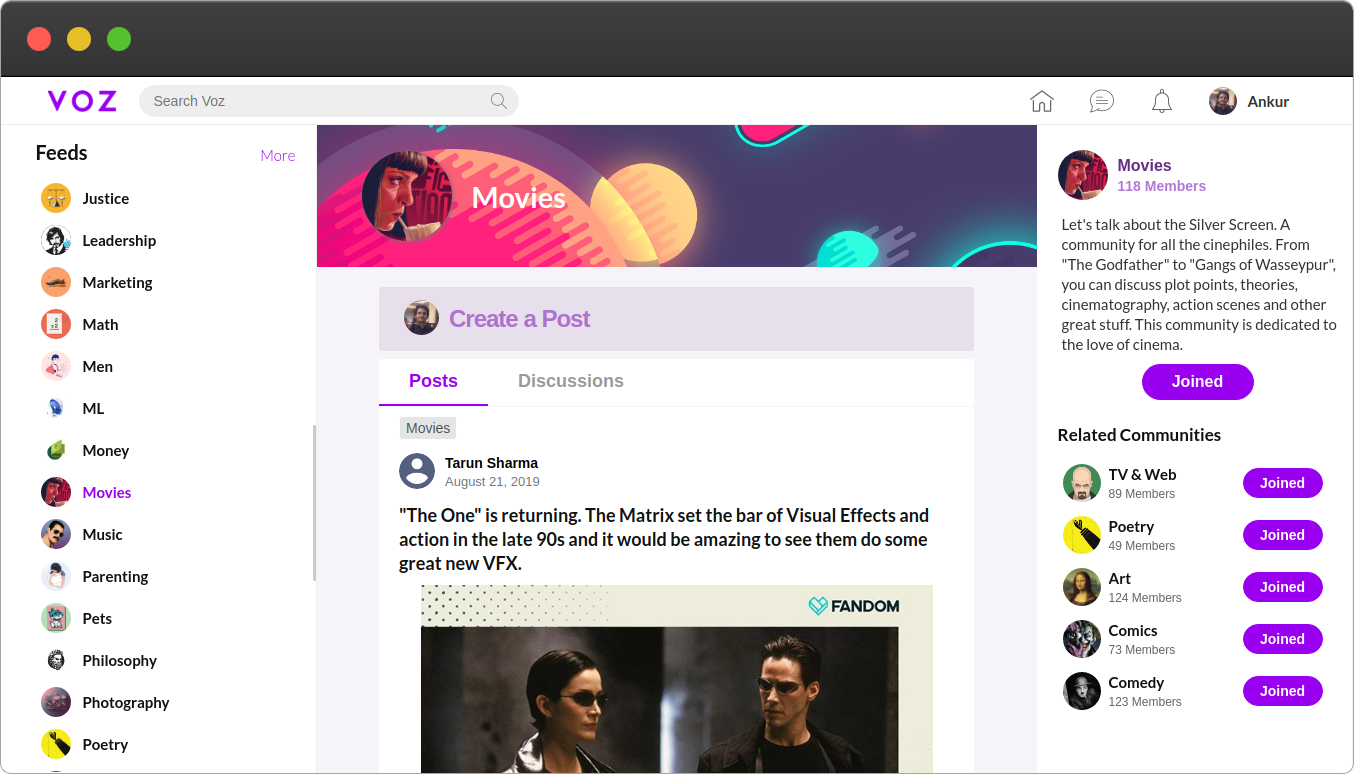Open the notifications bell icon
1354x774 pixels.
[1161, 101]
